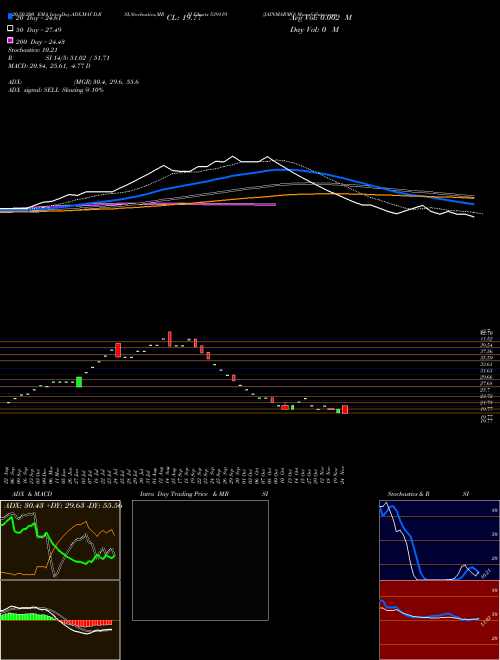The height and width of the screenshot is (660, 500).
Task: Click the 'Avg Vol: 0.002 M' text
Action: click(321, 18)
